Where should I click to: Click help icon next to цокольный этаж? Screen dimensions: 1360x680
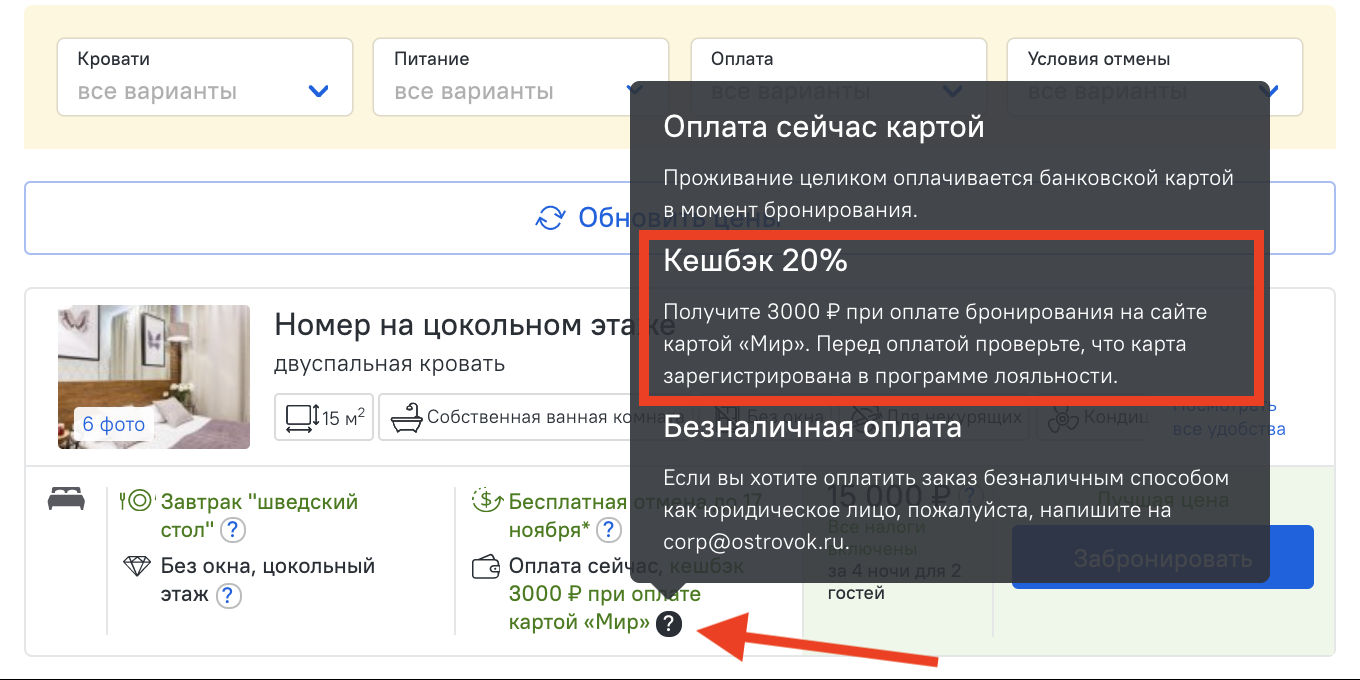click(229, 596)
